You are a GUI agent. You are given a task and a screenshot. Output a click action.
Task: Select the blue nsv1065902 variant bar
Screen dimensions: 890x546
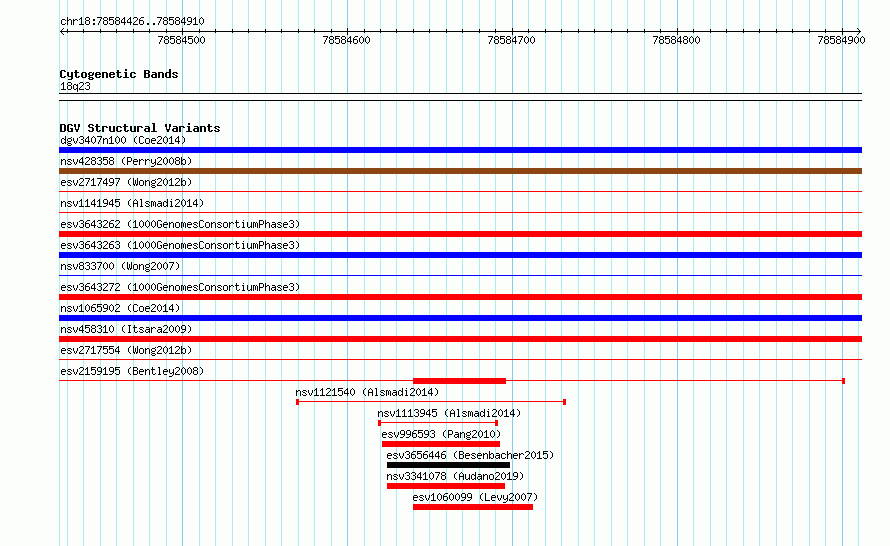click(460, 318)
